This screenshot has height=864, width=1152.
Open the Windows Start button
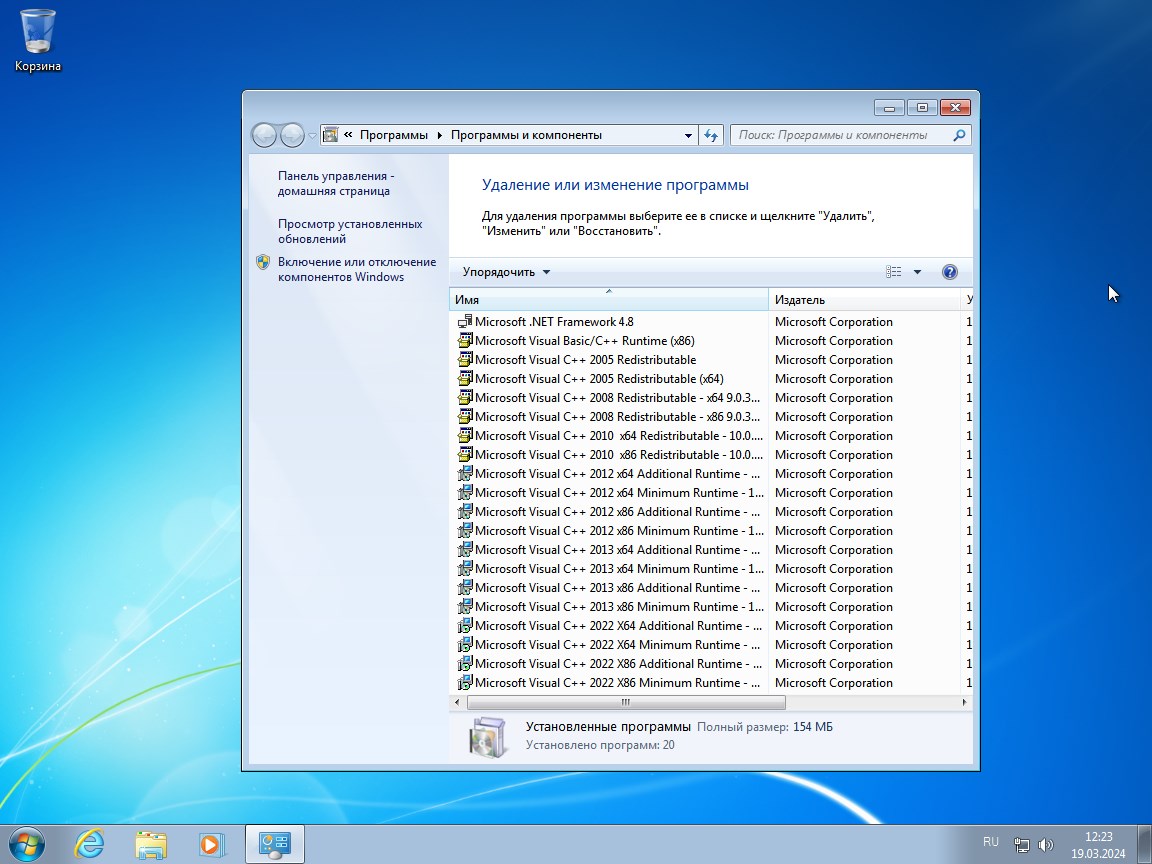click(x=26, y=844)
